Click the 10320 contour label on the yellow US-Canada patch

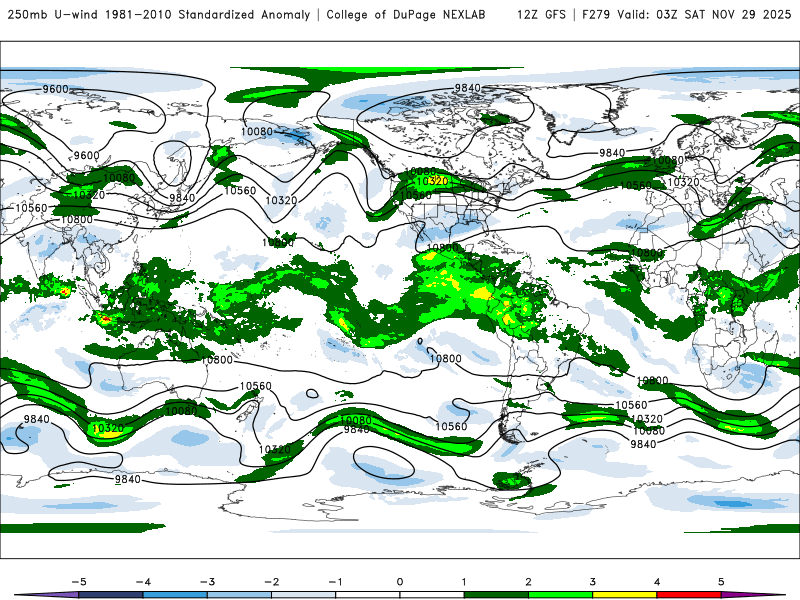click(x=432, y=181)
